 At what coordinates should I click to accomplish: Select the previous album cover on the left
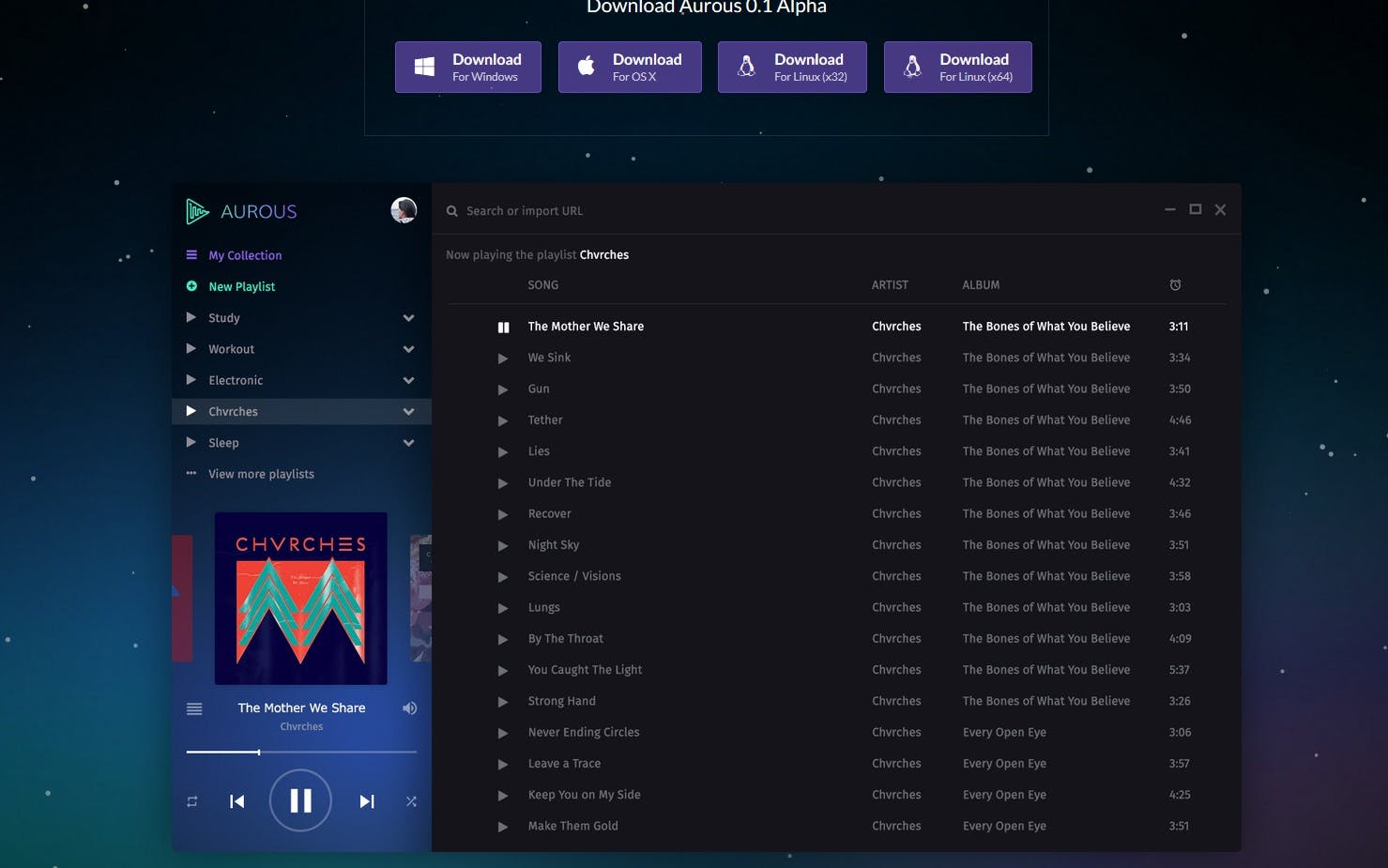tap(182, 599)
